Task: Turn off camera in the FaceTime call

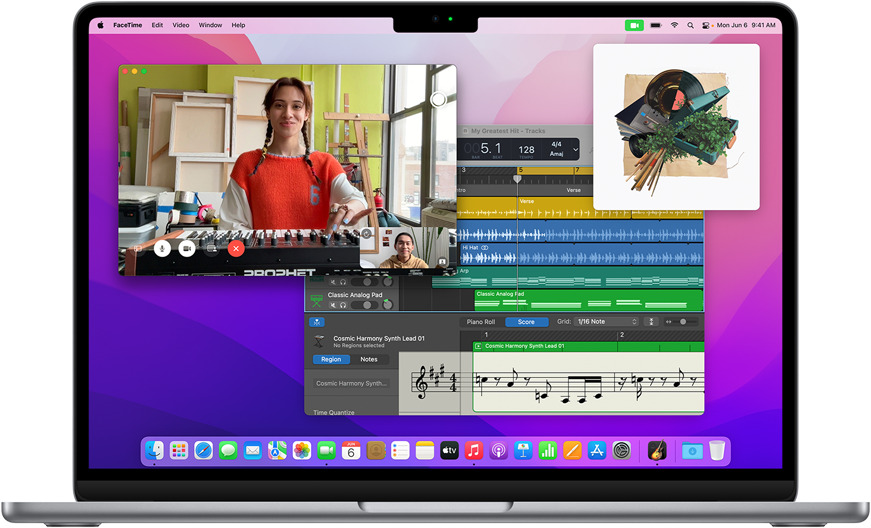Action: click(187, 249)
